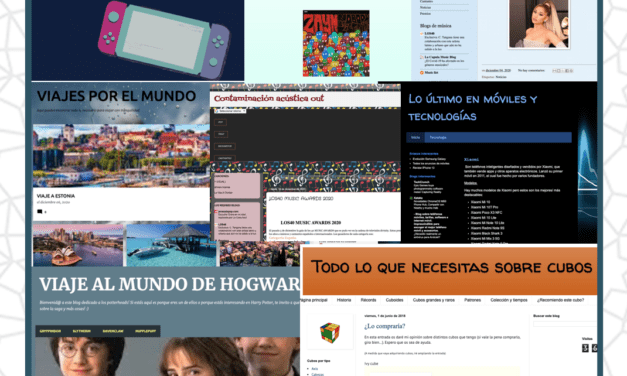Open the 'Colección y tiempos' tab
Viewport: 627px width, 376px height.
click(x=509, y=300)
